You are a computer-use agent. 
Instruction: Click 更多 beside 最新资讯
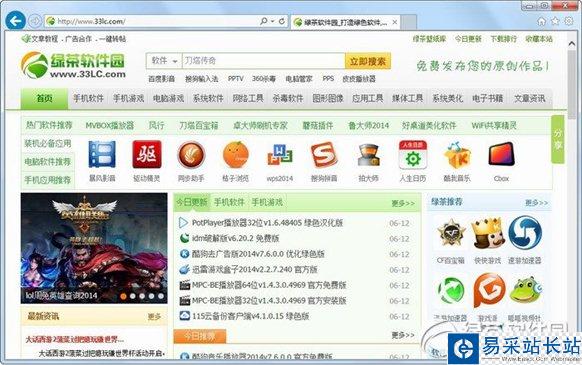[x=154, y=317]
